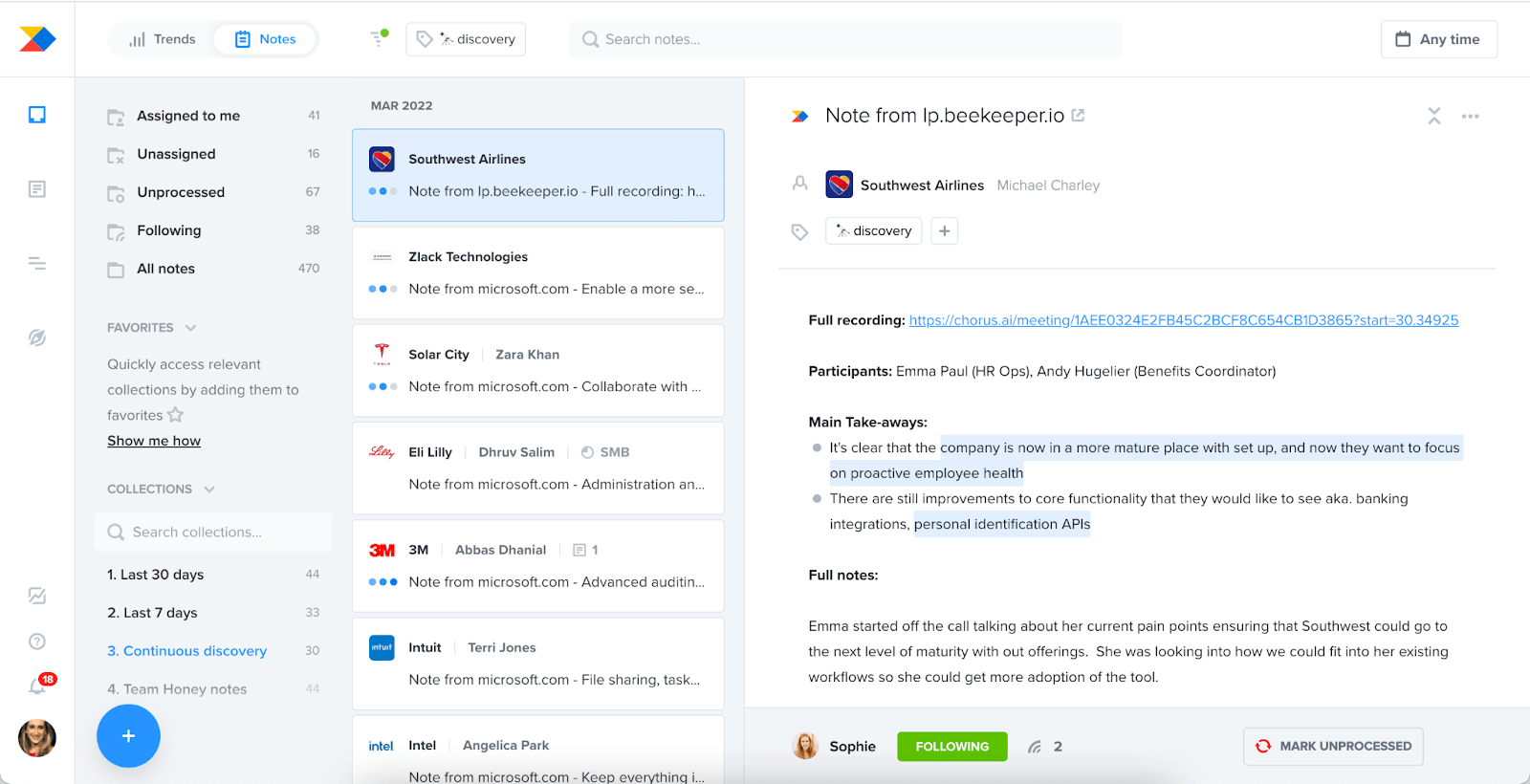Image resolution: width=1530 pixels, height=784 pixels.
Task: Collapse the Favorites section chevron
Action: (x=190, y=328)
